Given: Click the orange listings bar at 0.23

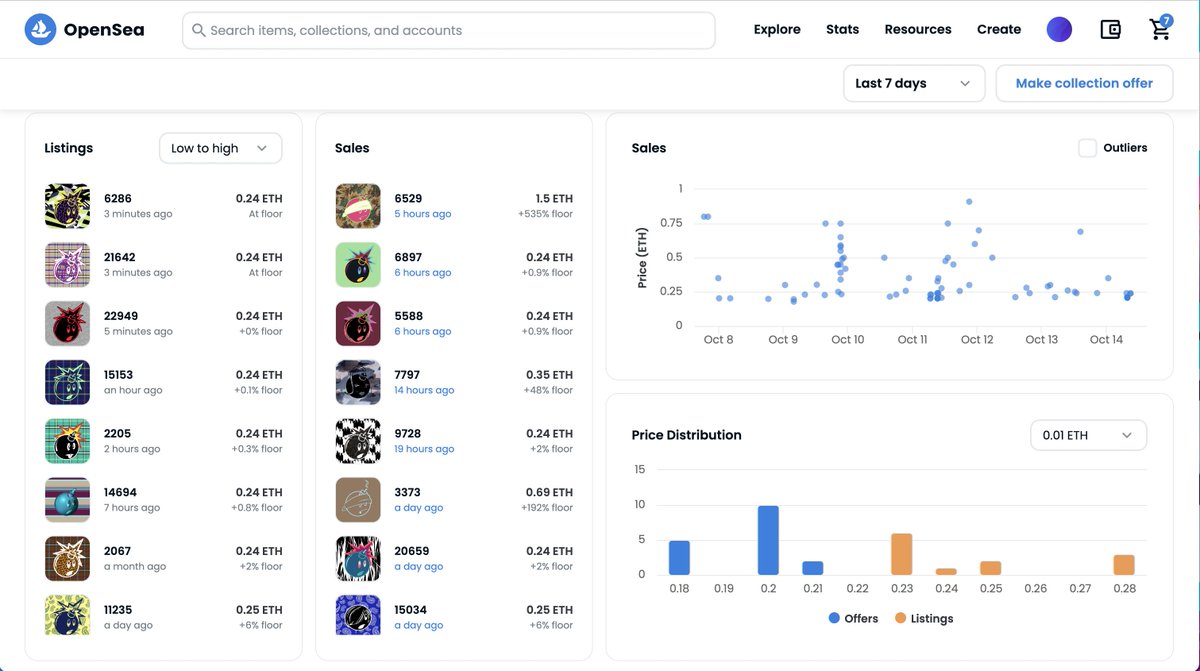Looking at the screenshot, I should [x=902, y=554].
